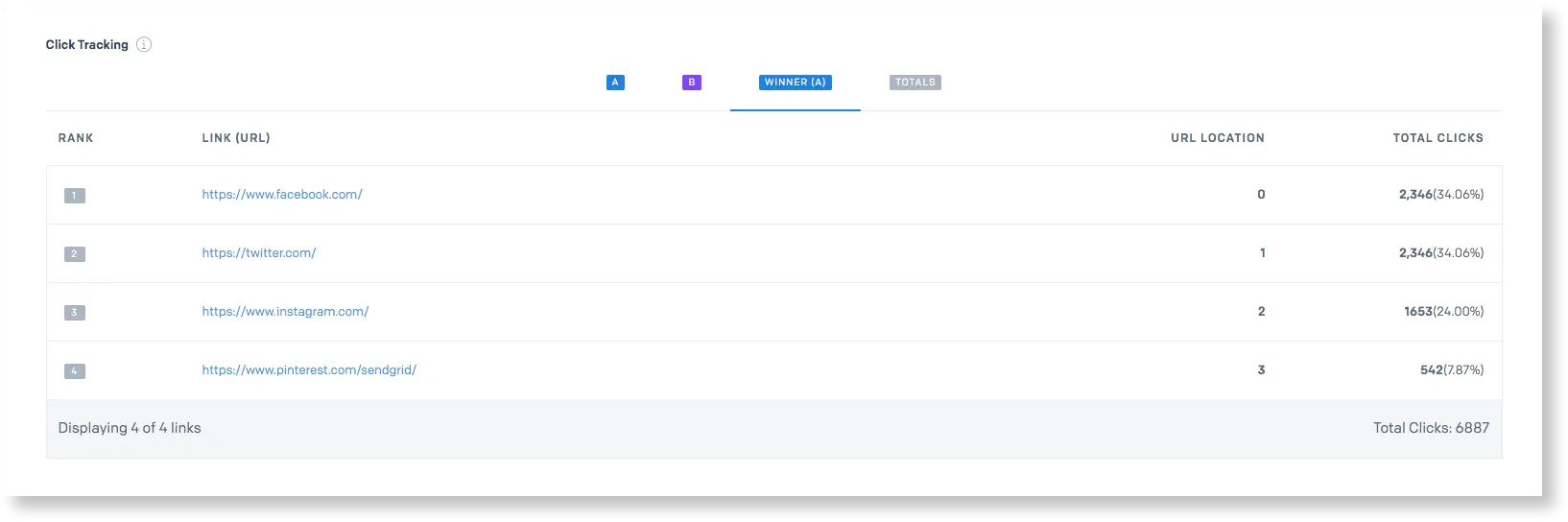Click URL location 3 in Pinterest row
The width and height of the screenshot is (1568, 522).
pos(1262,370)
